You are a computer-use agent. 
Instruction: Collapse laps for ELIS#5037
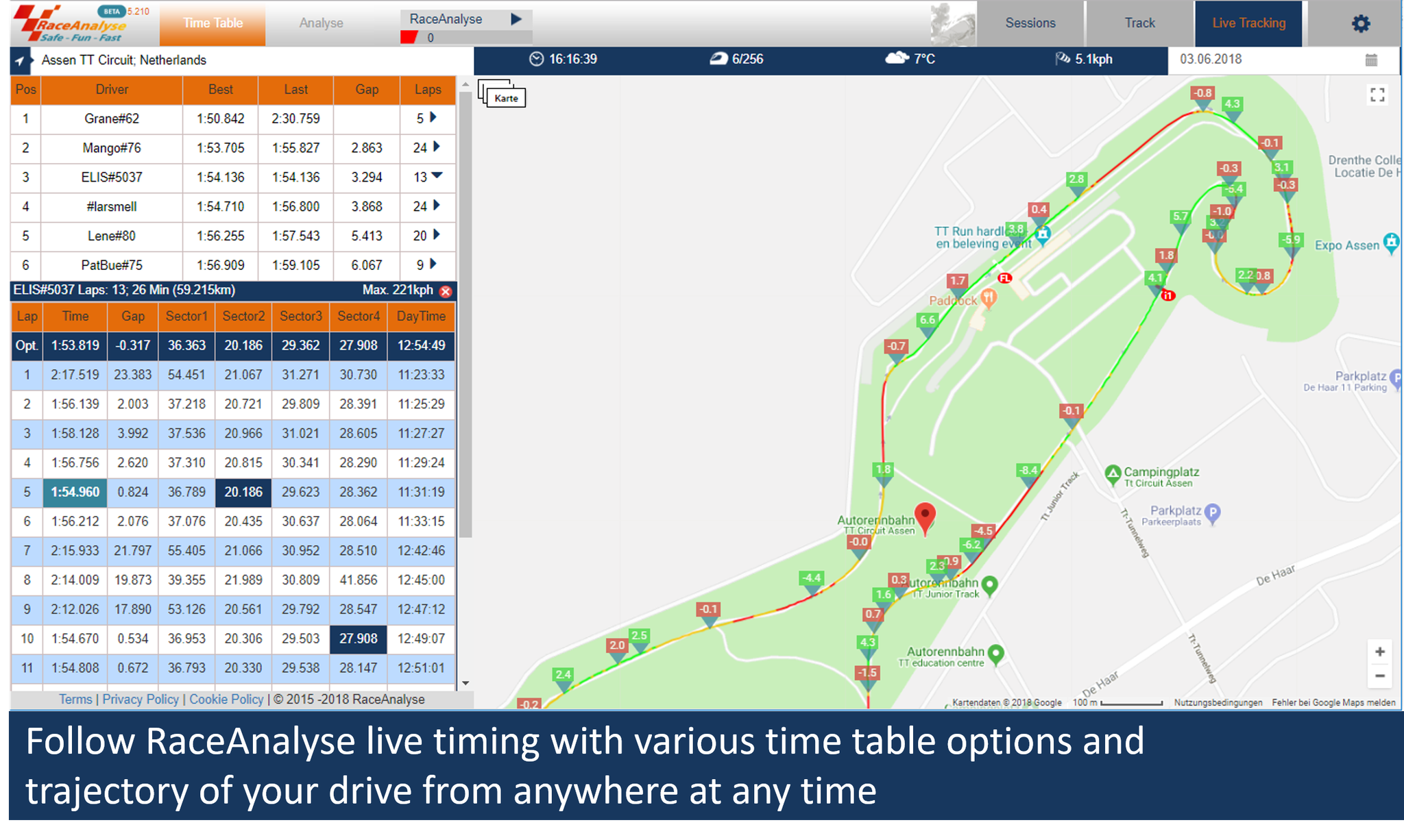point(437,176)
